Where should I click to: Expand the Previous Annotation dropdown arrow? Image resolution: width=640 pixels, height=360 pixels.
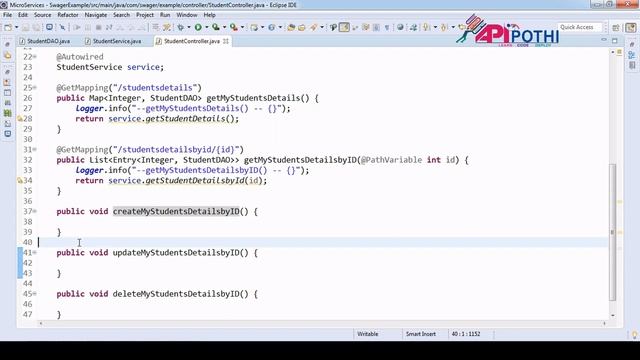tap(453, 27)
